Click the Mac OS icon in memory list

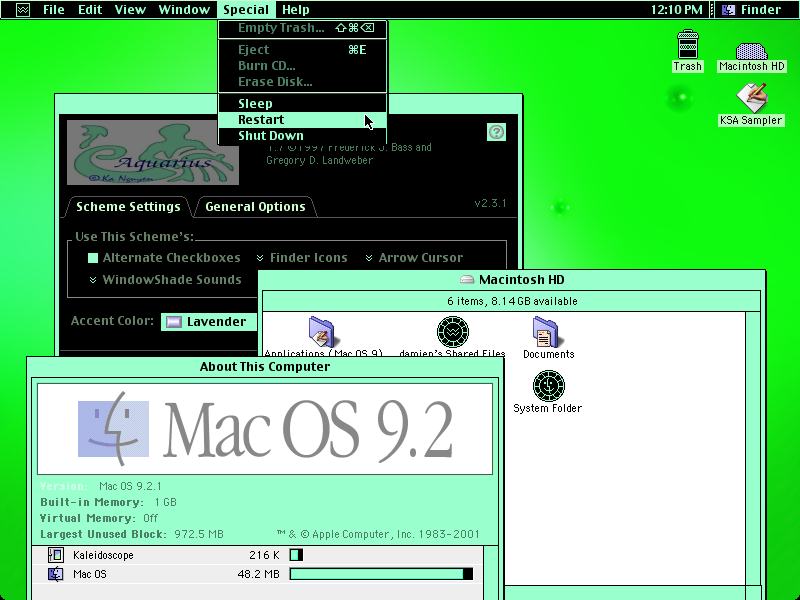56,574
